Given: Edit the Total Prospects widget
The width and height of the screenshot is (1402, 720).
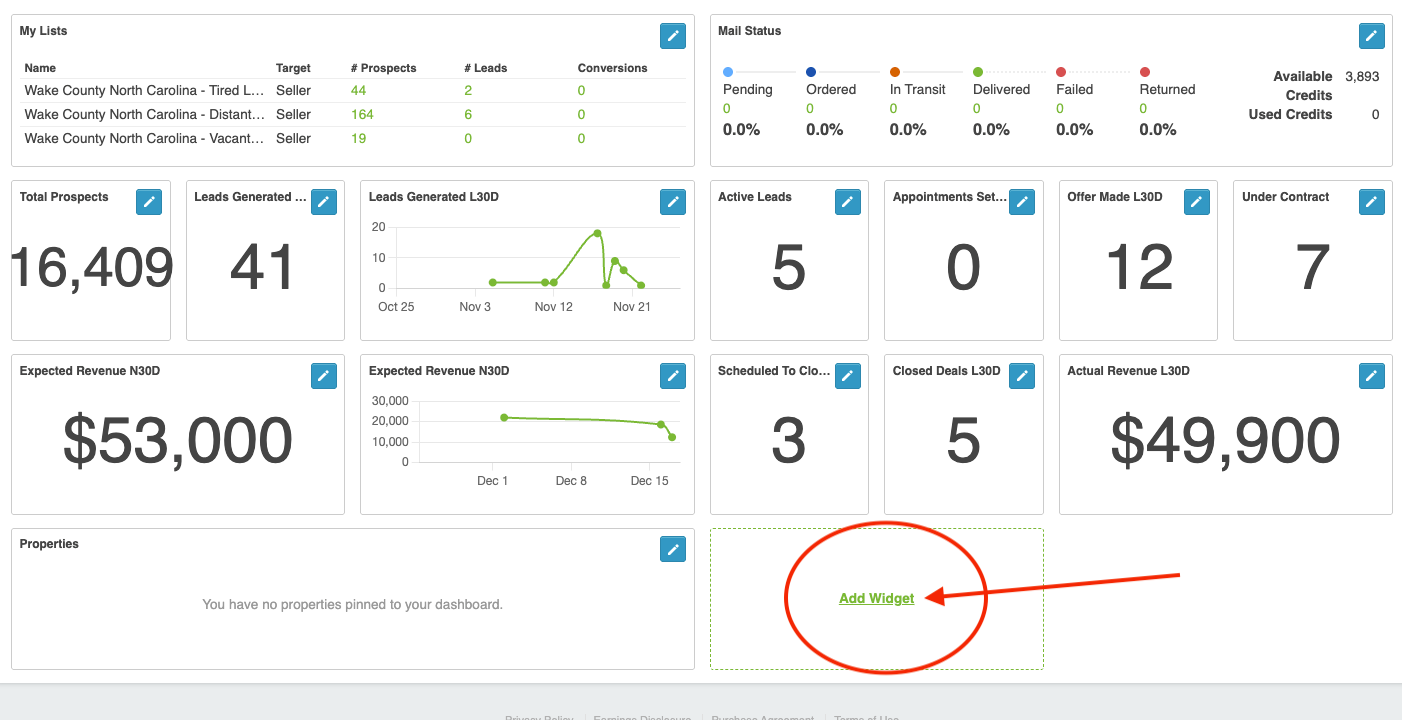Looking at the screenshot, I should 149,202.
